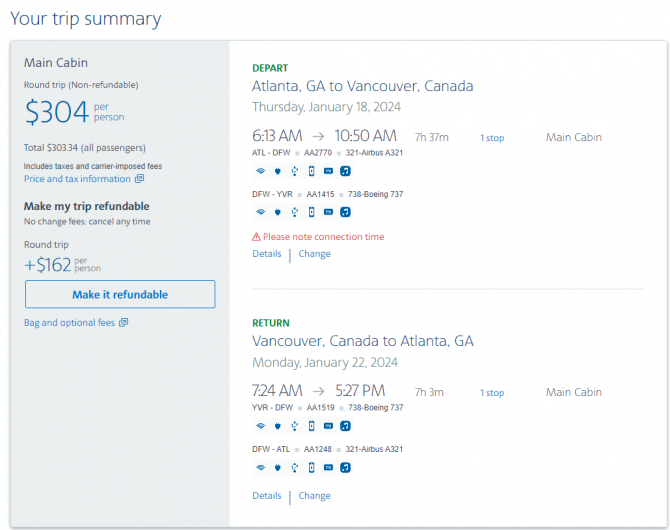Click the Make it refundable button
Viewport: 670px width, 530px height.
pos(120,294)
